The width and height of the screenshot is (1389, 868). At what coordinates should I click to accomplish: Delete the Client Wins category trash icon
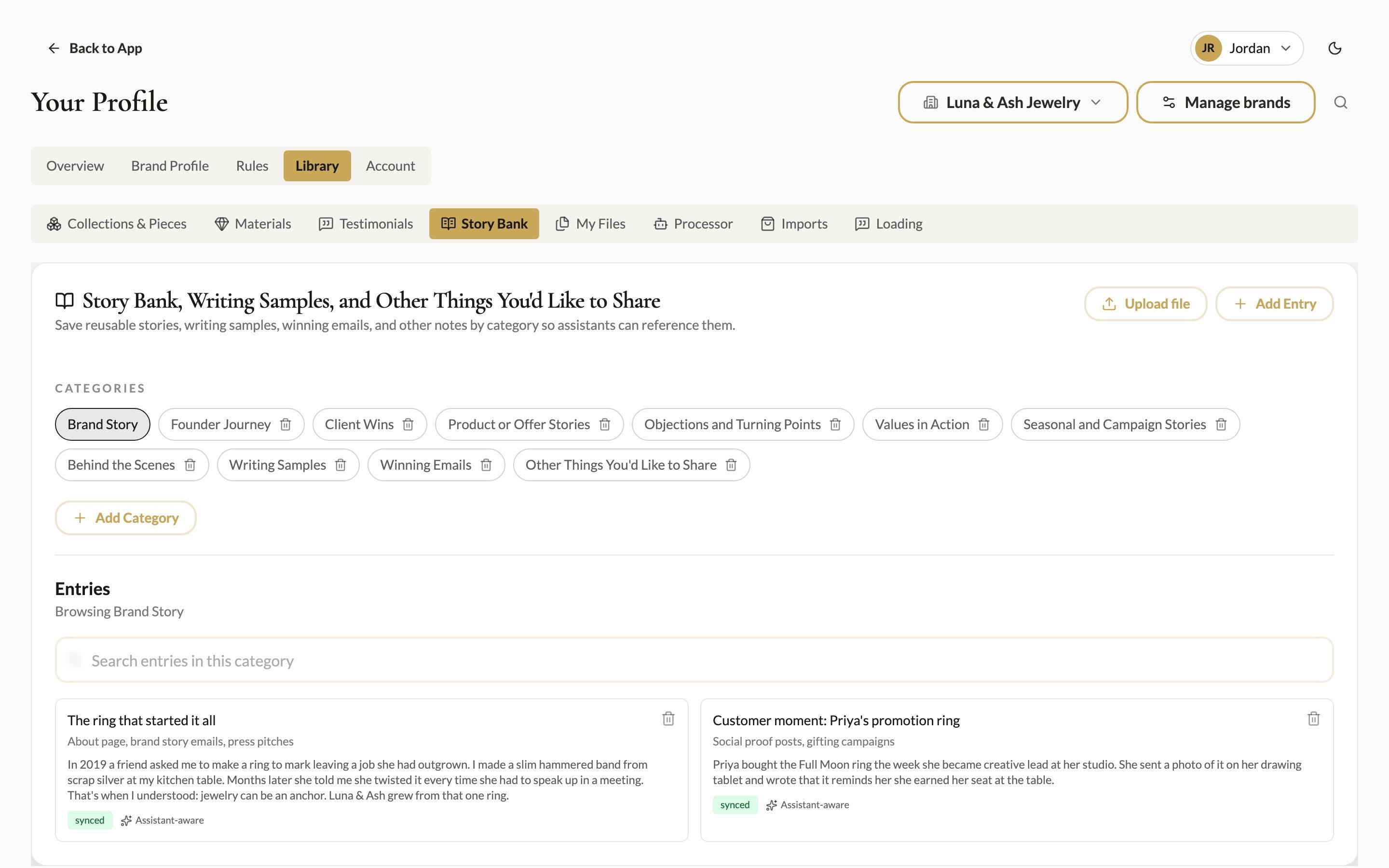pos(408,424)
